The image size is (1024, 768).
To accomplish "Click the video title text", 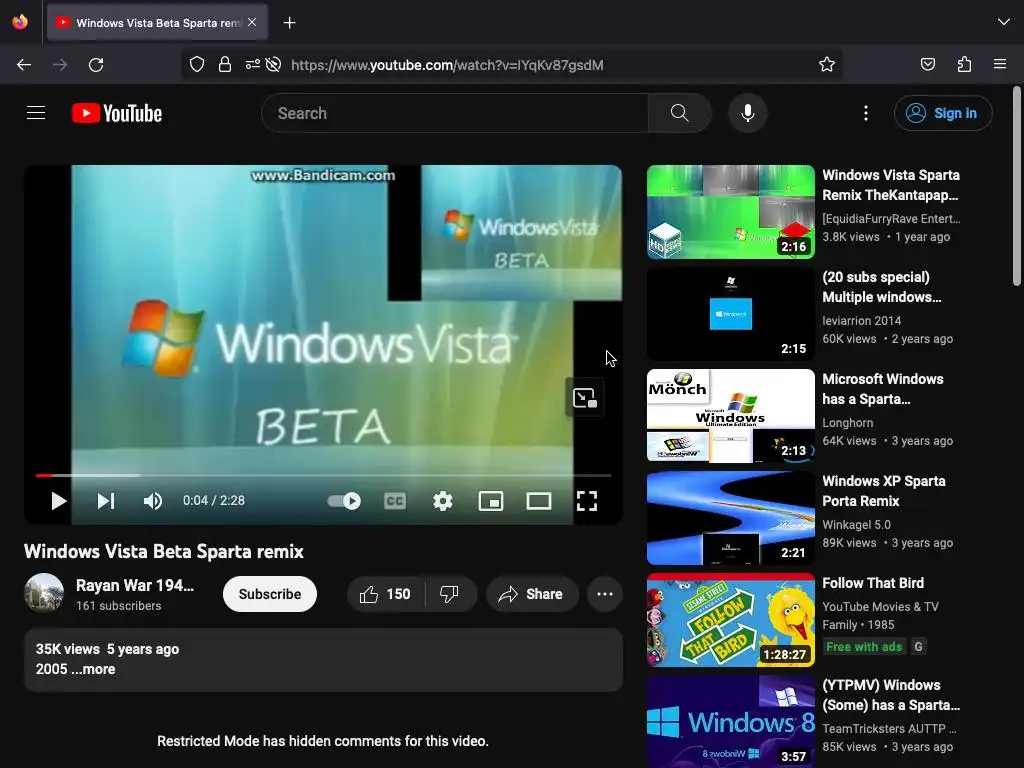I will point(164,552).
